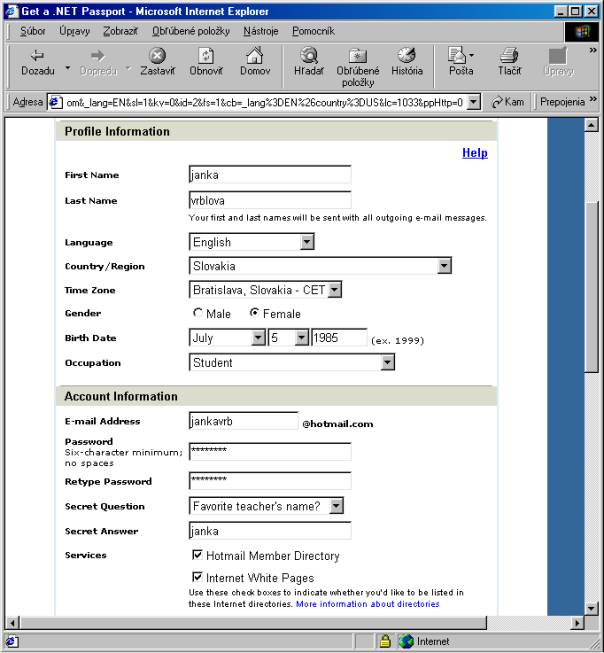Open the Hľadať search icon
This screenshot has height=653, width=604.
308,57
